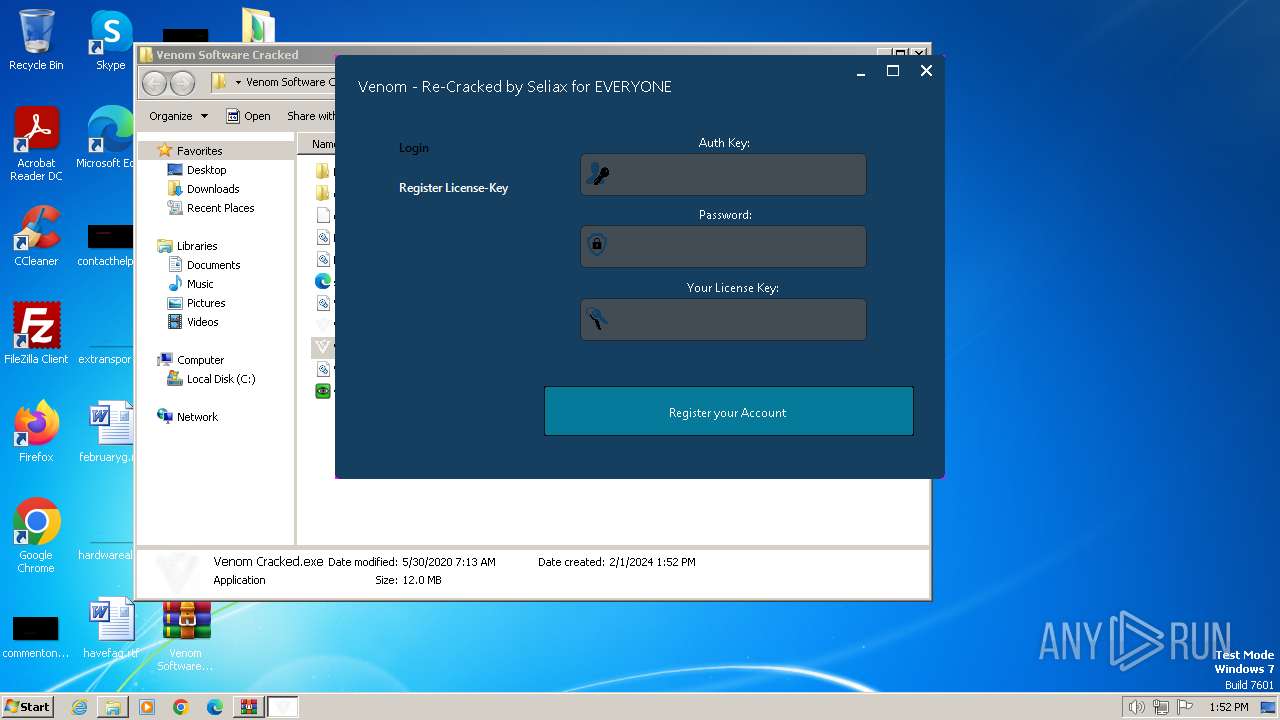This screenshot has width=1280, height=720.
Task: Click the Password input field
Action: [x=723, y=246]
